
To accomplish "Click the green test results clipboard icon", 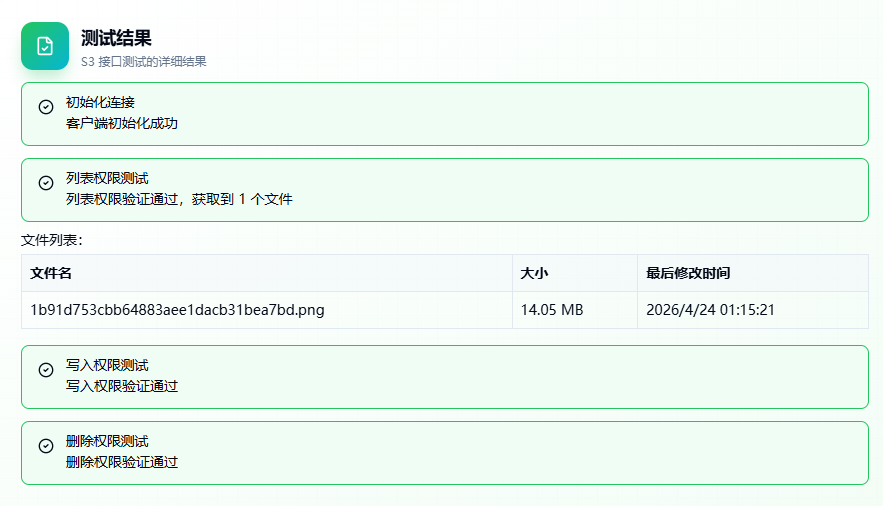I will click(x=45, y=46).
